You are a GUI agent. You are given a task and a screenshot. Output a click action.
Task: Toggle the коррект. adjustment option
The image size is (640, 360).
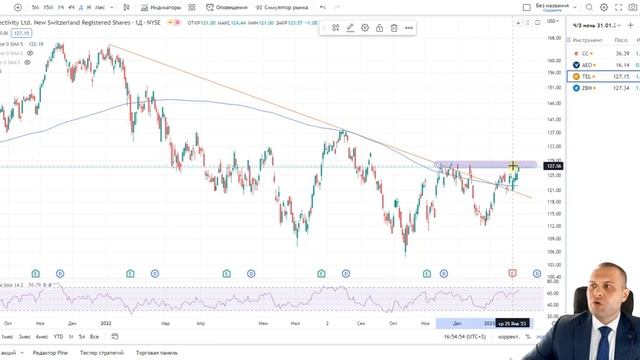509,337
